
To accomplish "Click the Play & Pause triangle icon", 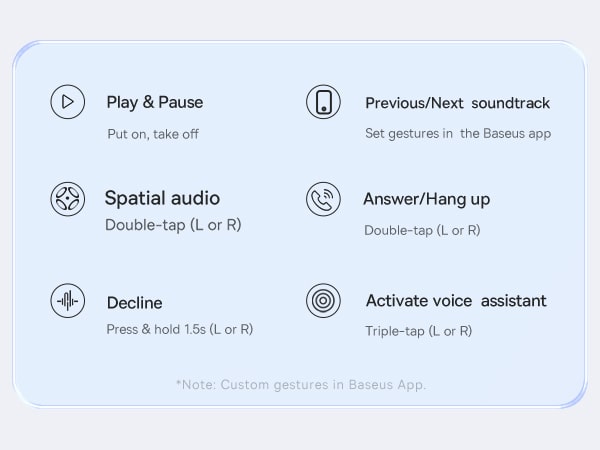I will (67, 101).
